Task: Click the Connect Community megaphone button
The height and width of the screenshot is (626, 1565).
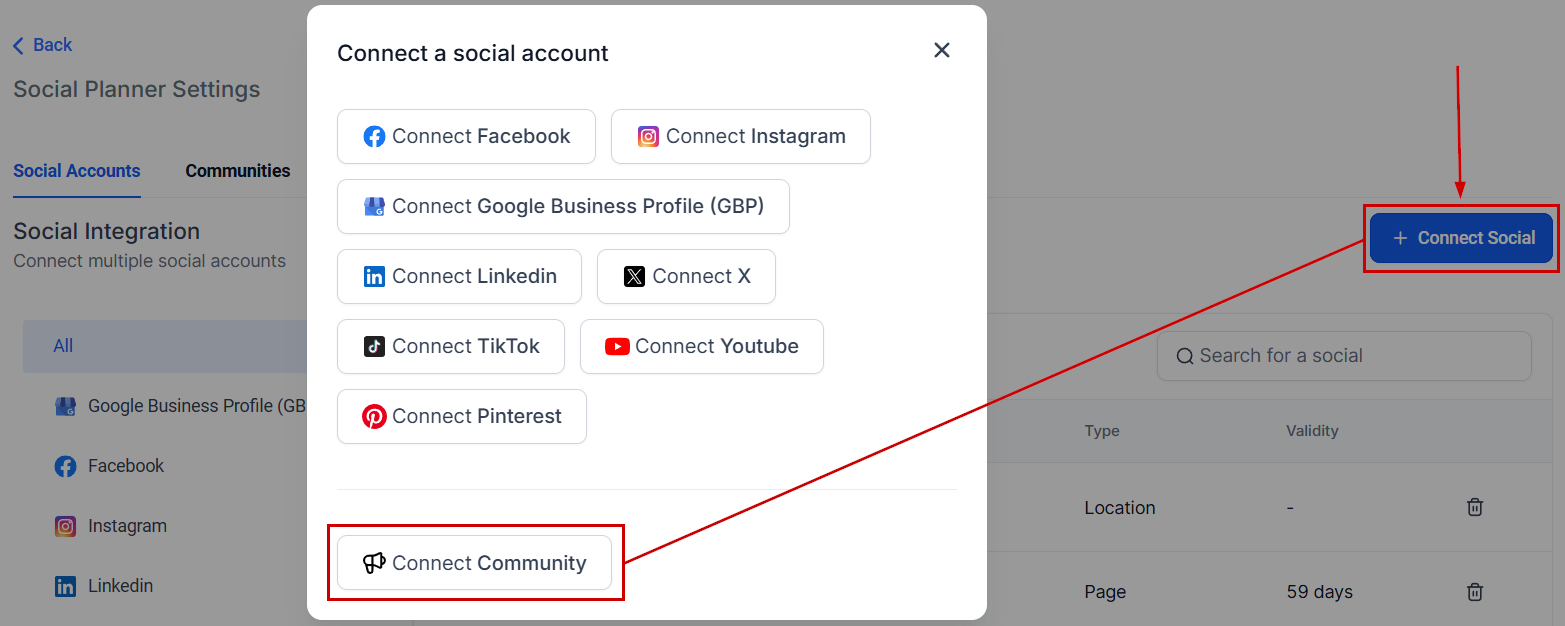Action: click(474, 563)
